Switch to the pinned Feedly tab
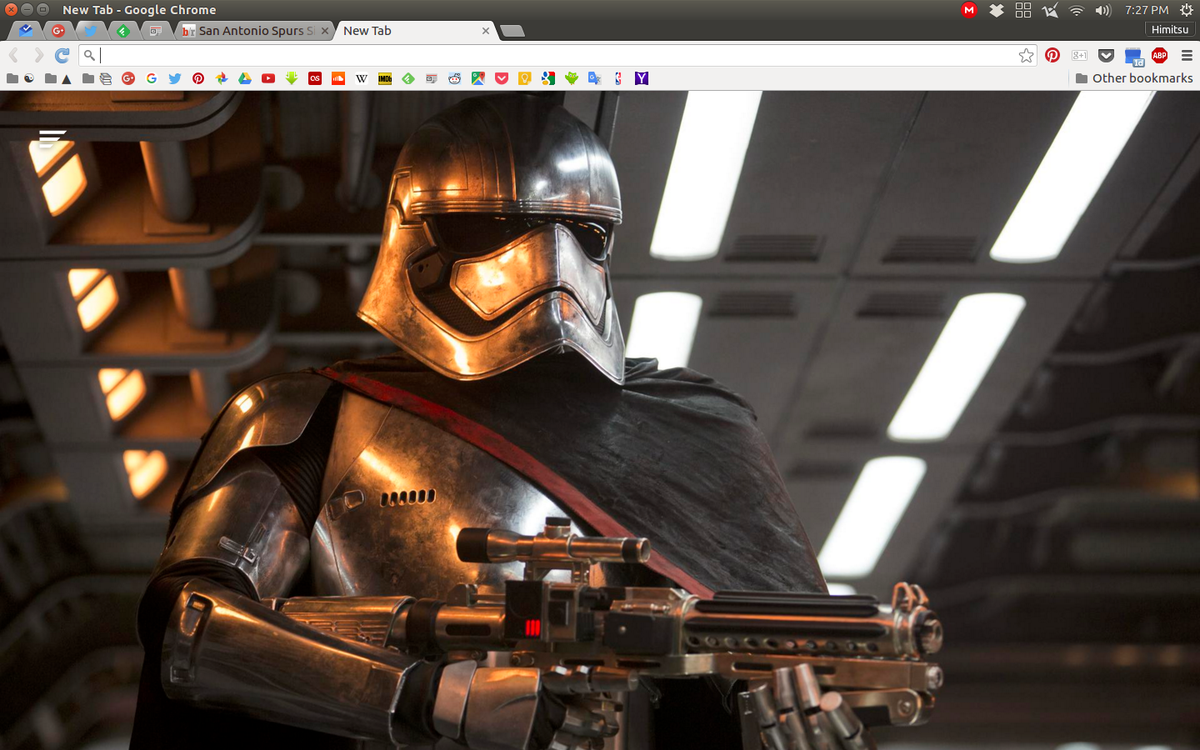 point(122,31)
